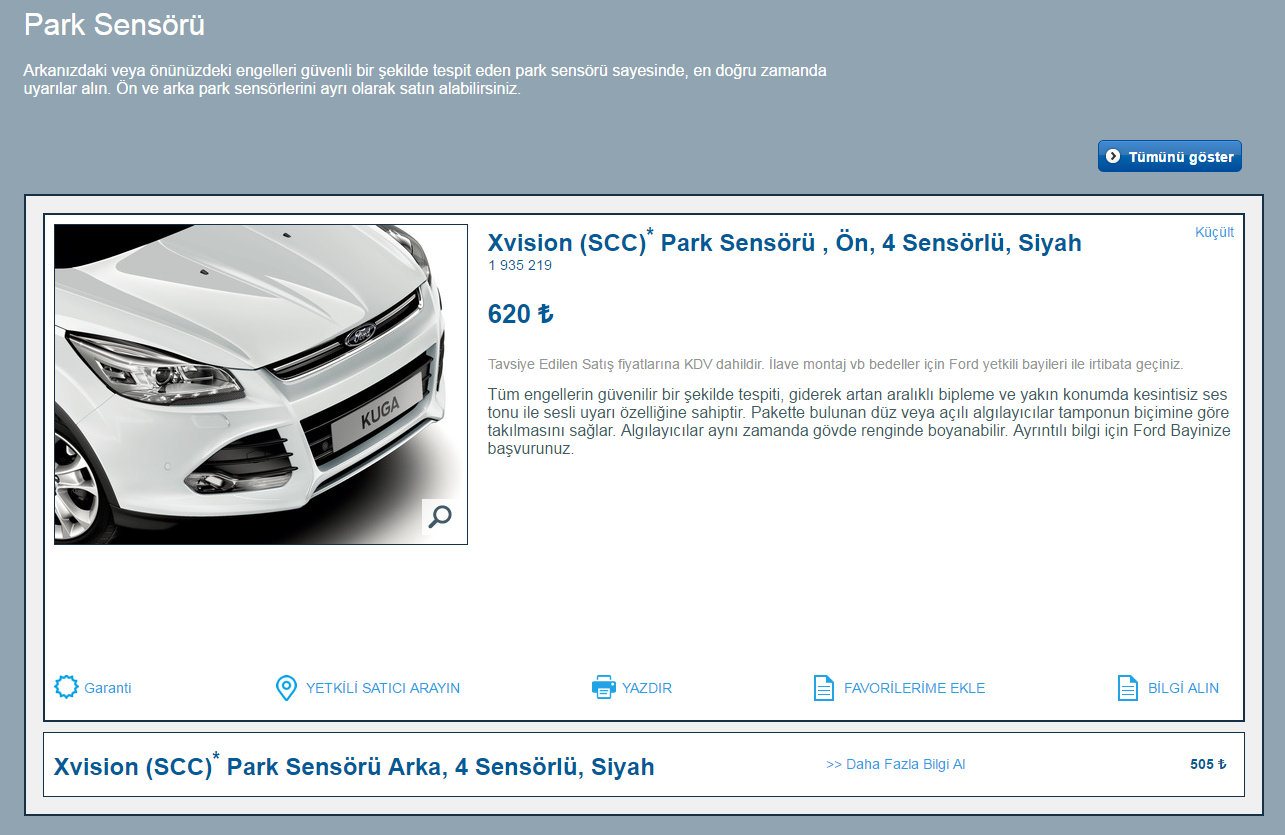The height and width of the screenshot is (835, 1285).
Task: Click the Park Sensörü page heading
Action: pyautogui.click(x=114, y=25)
